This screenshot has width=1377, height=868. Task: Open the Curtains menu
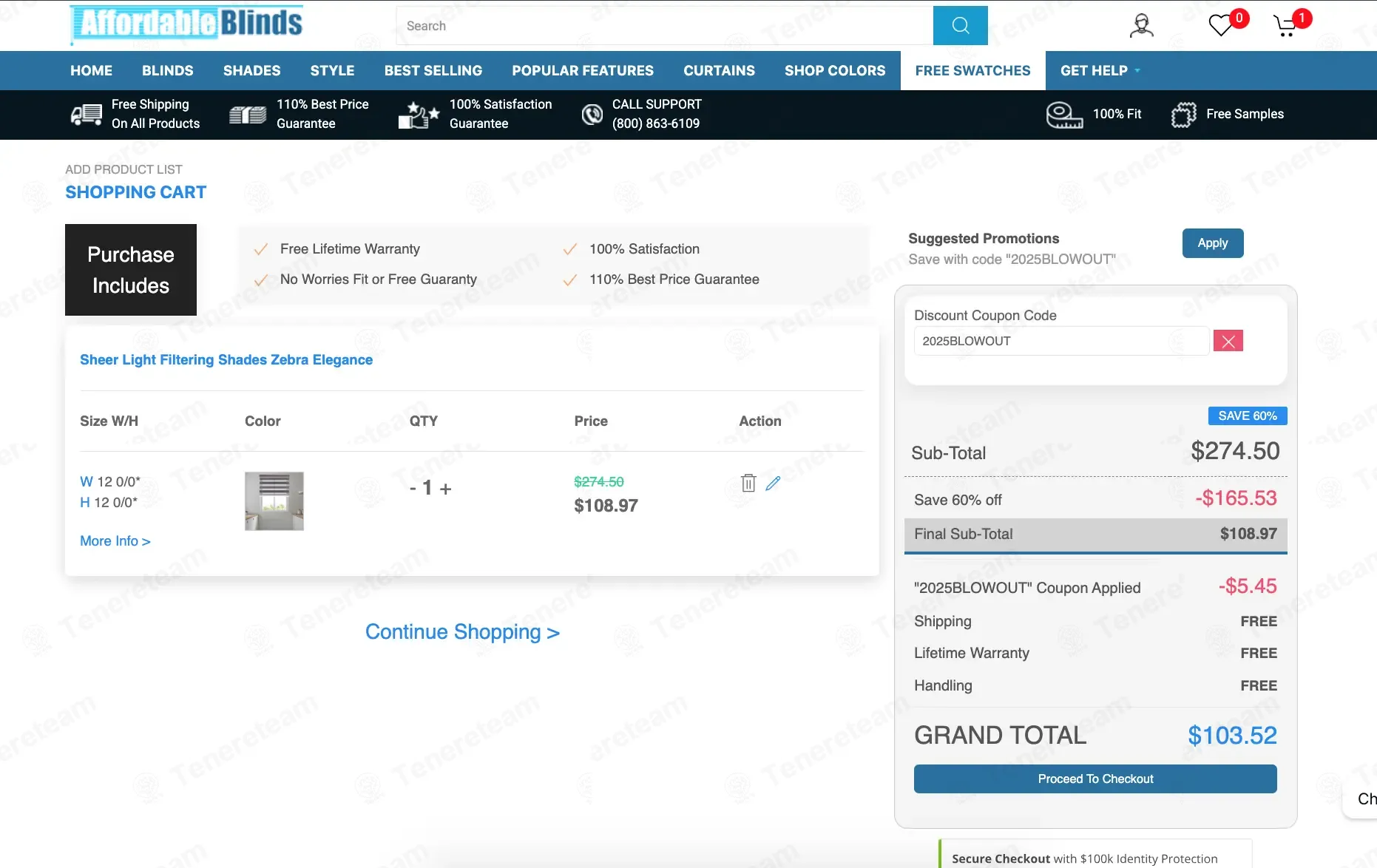[x=719, y=71]
